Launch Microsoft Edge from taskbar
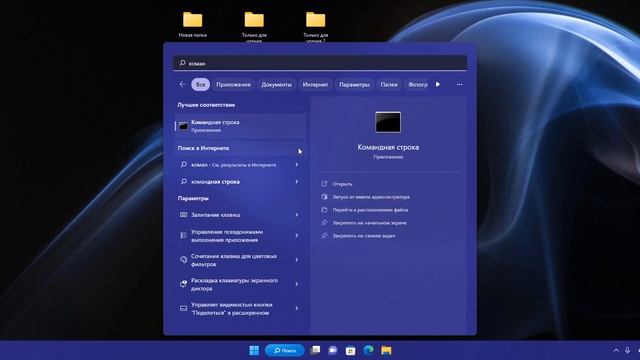Viewport: 640px width, 360px height. pyautogui.click(x=368, y=350)
